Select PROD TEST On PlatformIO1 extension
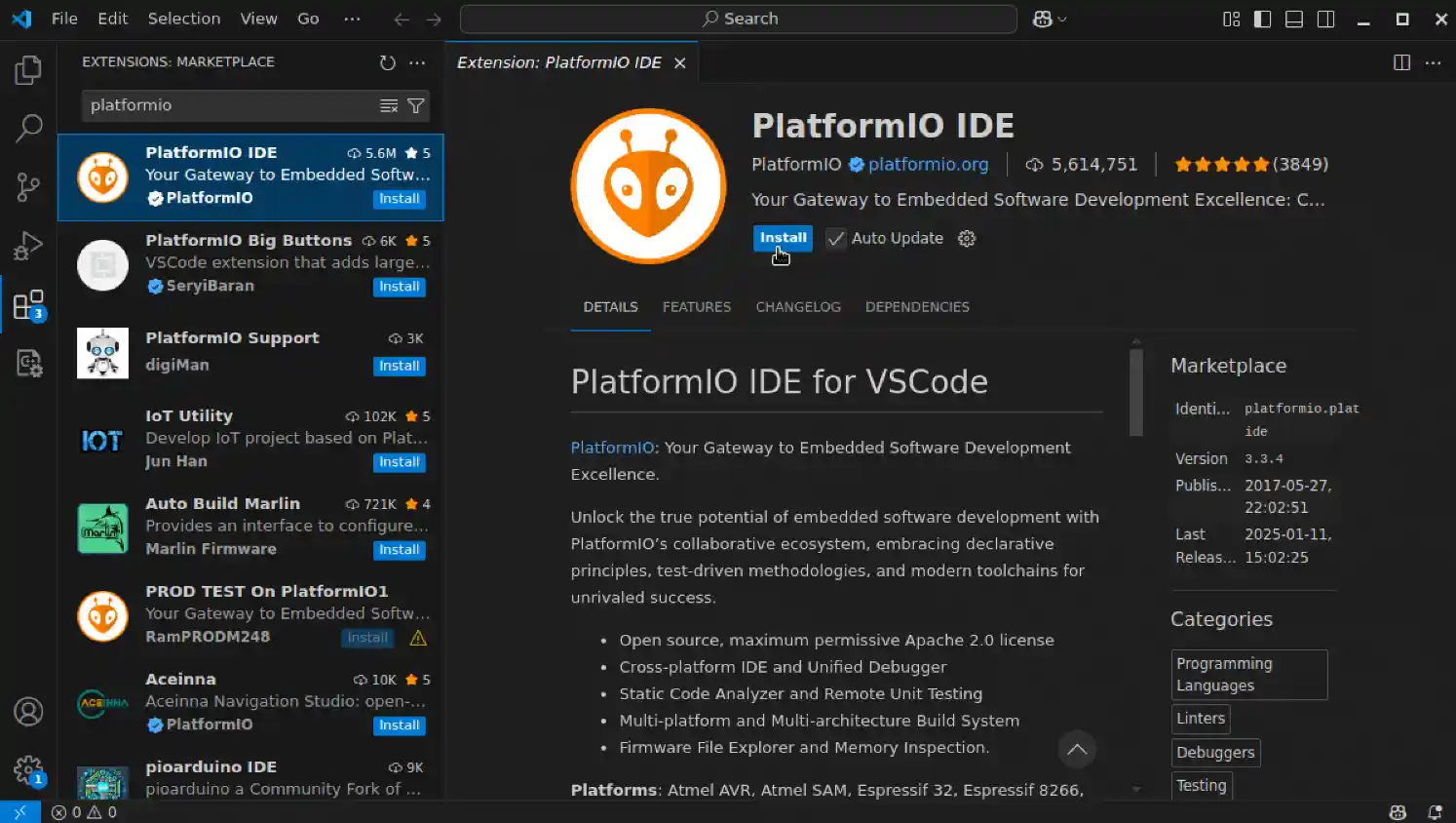 pyautogui.click(x=250, y=615)
